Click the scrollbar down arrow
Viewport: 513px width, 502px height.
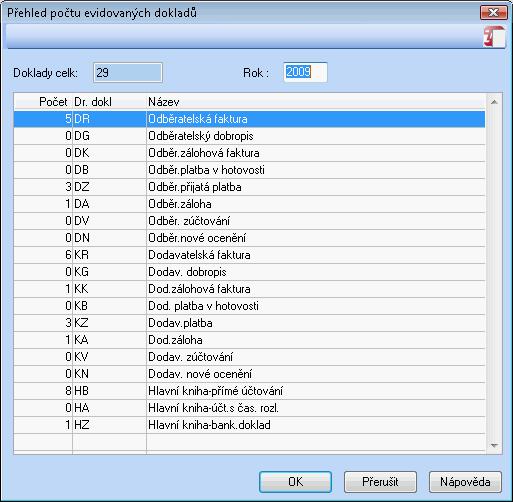pyautogui.click(x=494, y=446)
